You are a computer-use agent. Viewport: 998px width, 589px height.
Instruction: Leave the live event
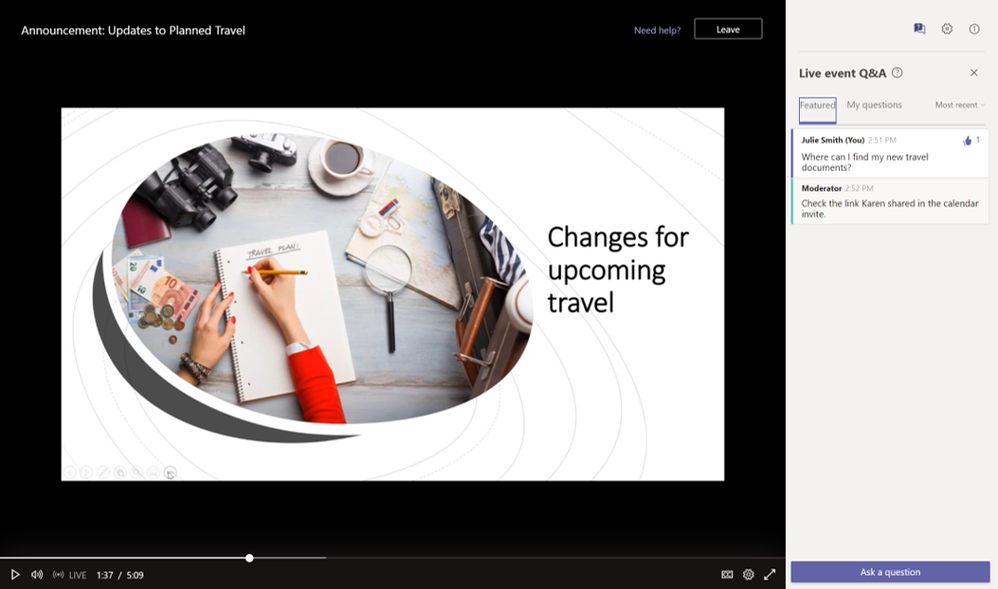[728, 29]
